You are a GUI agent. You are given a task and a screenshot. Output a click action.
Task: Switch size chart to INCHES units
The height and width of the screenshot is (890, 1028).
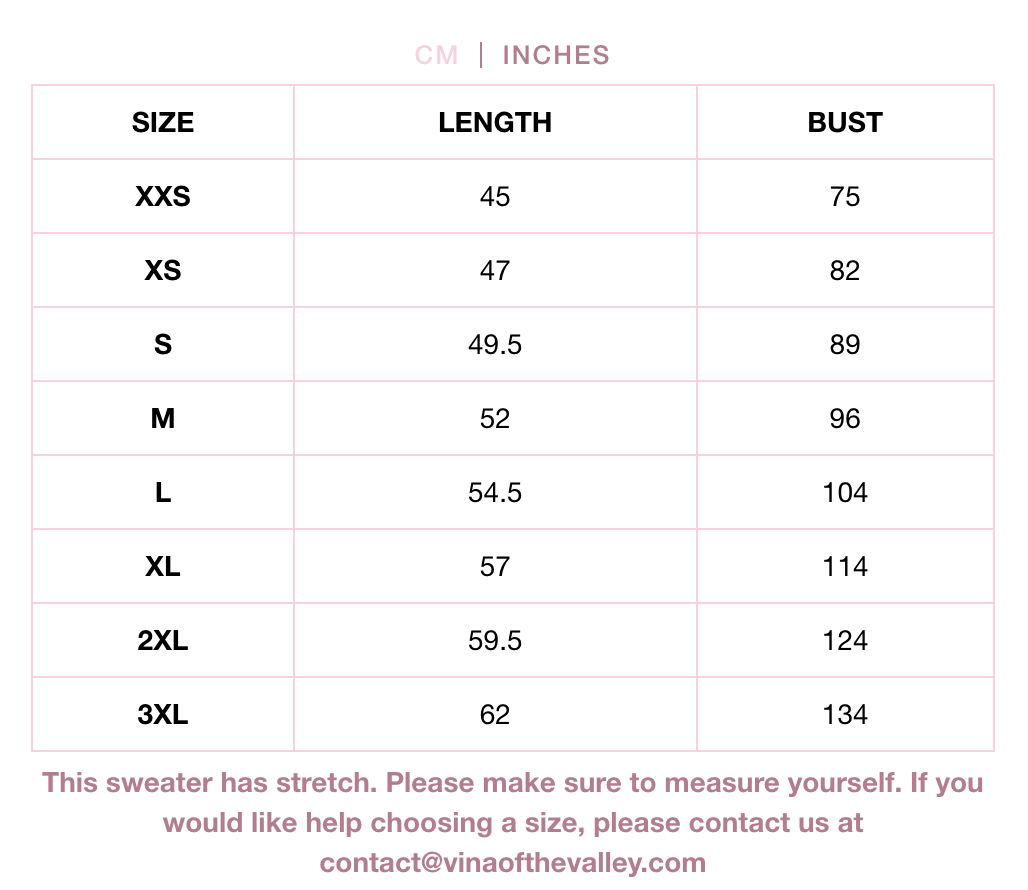[556, 55]
